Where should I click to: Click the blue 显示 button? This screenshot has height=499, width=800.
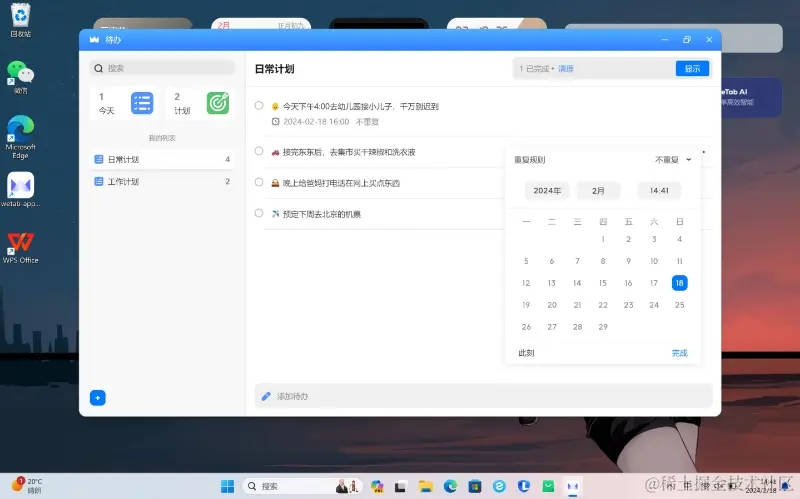coord(692,68)
